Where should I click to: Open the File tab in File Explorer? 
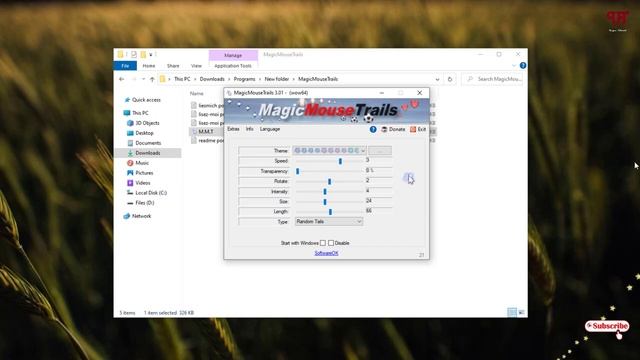125,66
